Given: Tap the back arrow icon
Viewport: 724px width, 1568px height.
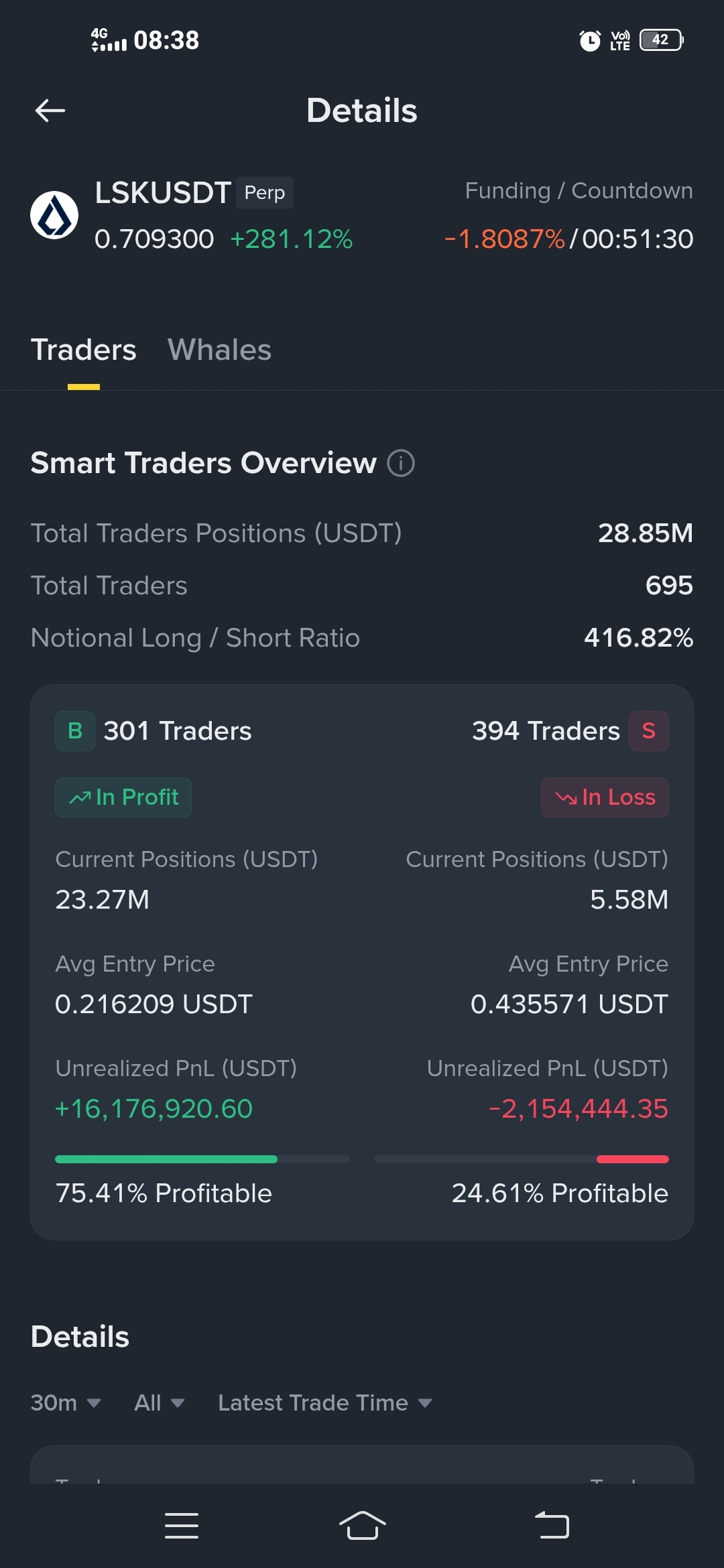Looking at the screenshot, I should coord(50,111).
